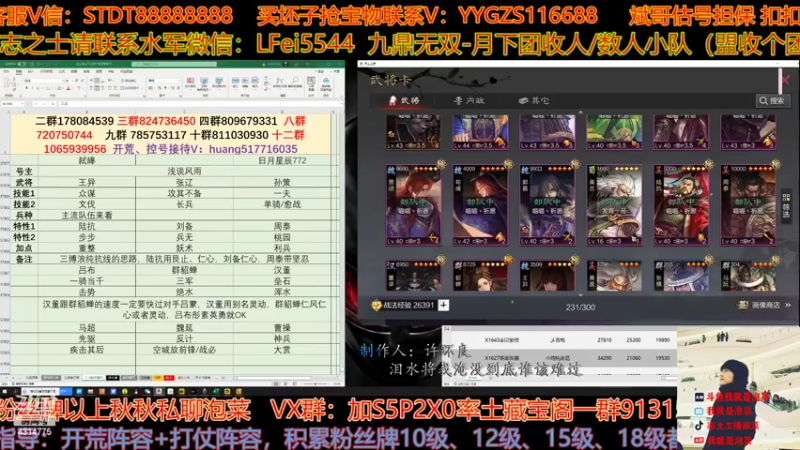Open Format as Table in Excel
This screenshot has width=800, height=450.
(204, 84)
